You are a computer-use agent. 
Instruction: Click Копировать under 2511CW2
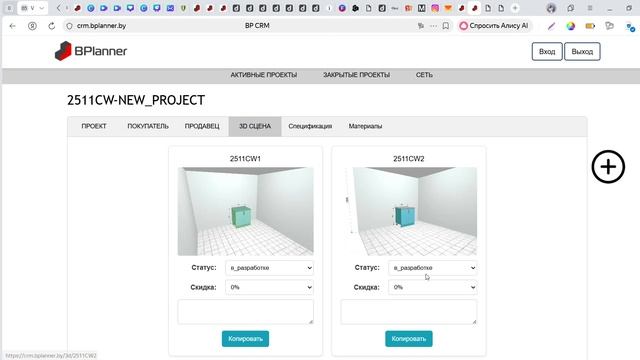tap(409, 339)
